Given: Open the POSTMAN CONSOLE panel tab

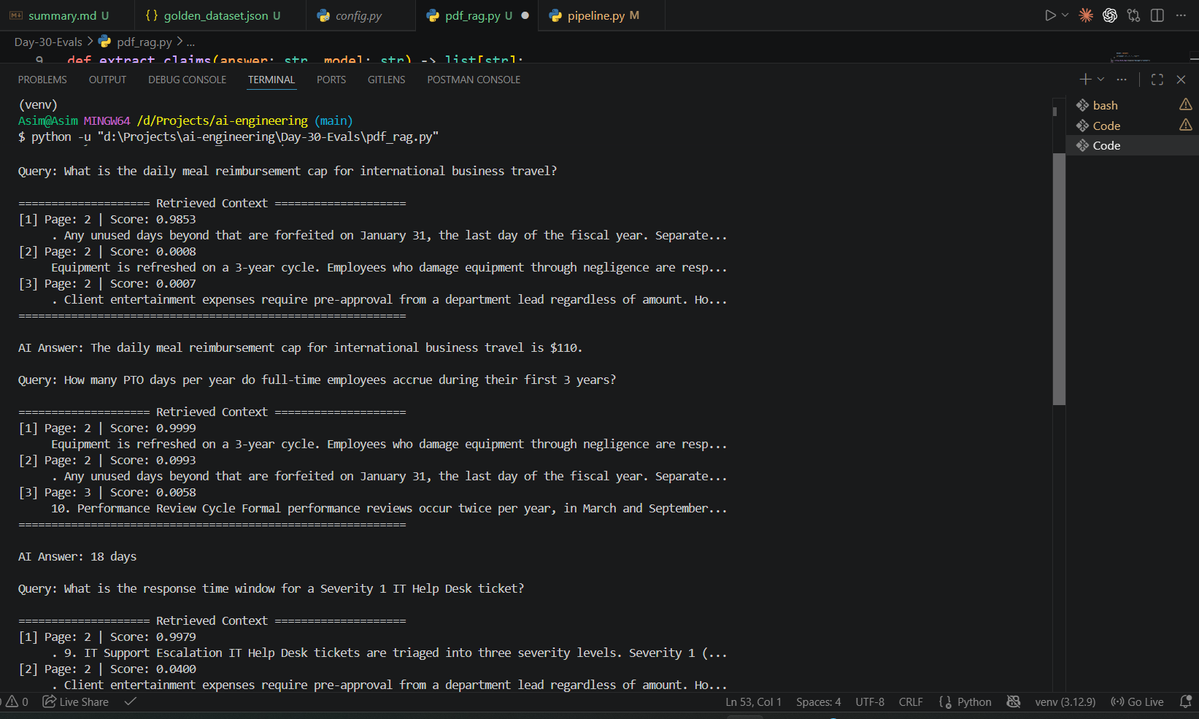Looking at the screenshot, I should click(x=473, y=80).
